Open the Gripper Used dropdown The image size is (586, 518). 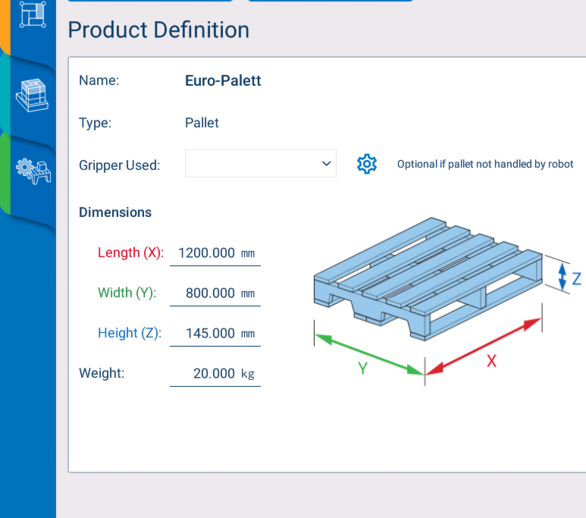coord(260,164)
